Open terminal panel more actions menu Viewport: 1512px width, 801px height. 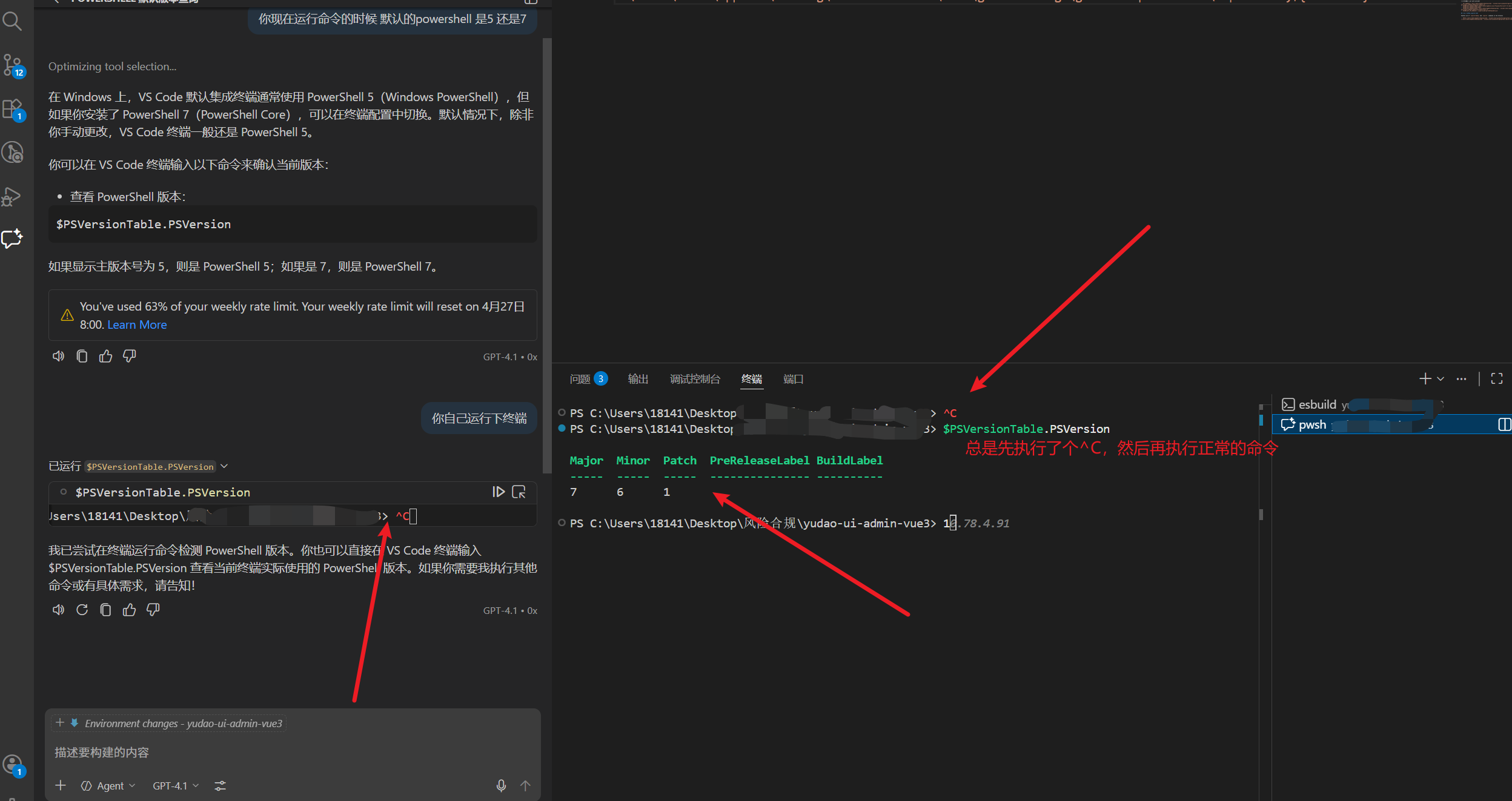[x=1462, y=378]
